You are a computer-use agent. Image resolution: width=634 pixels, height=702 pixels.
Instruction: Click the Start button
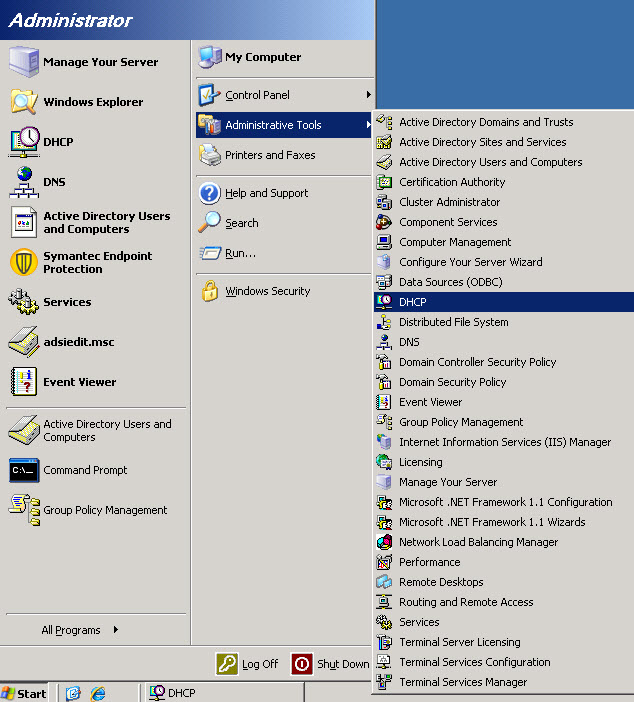coord(25,693)
